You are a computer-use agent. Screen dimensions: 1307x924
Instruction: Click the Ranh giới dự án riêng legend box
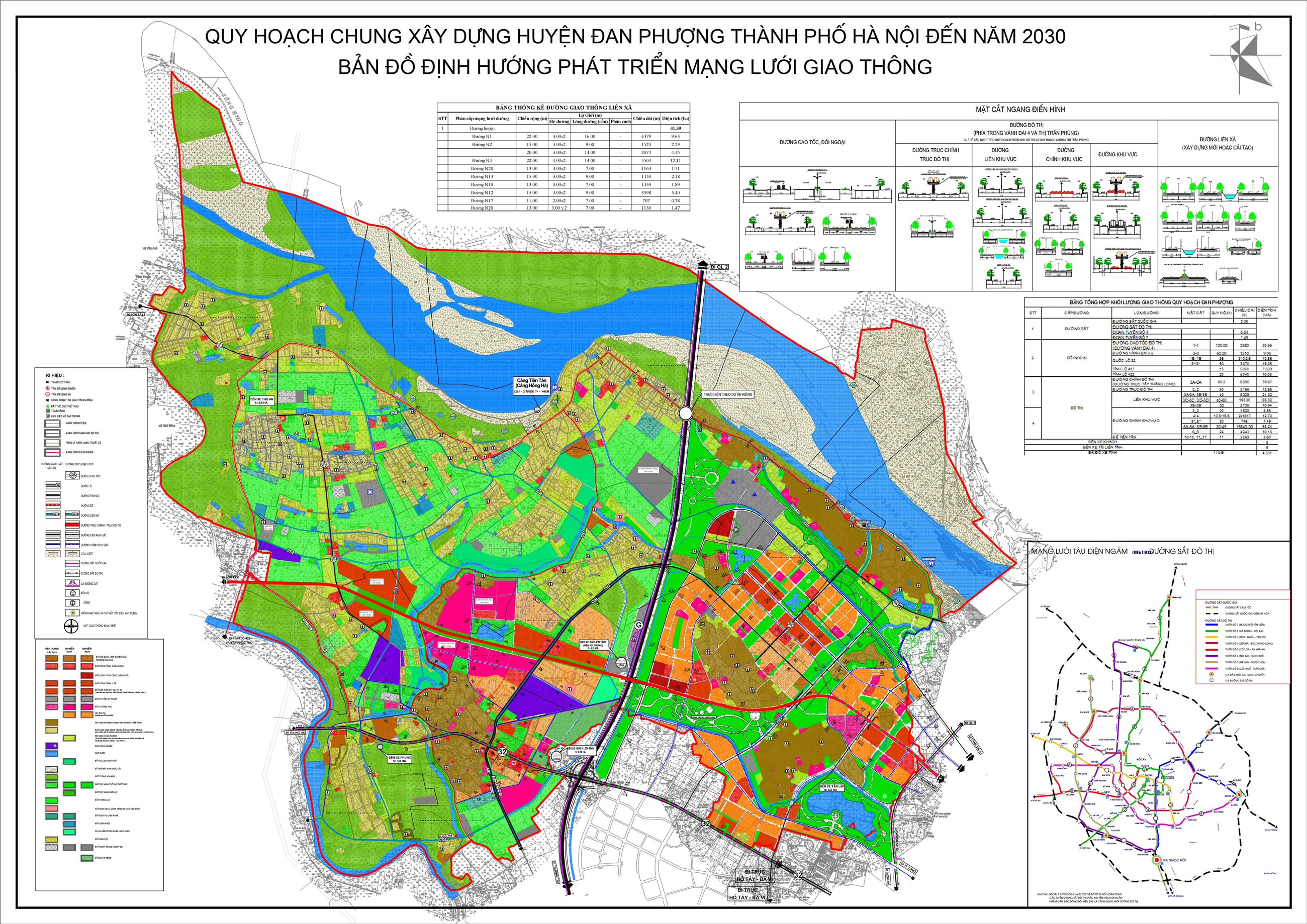point(53,453)
